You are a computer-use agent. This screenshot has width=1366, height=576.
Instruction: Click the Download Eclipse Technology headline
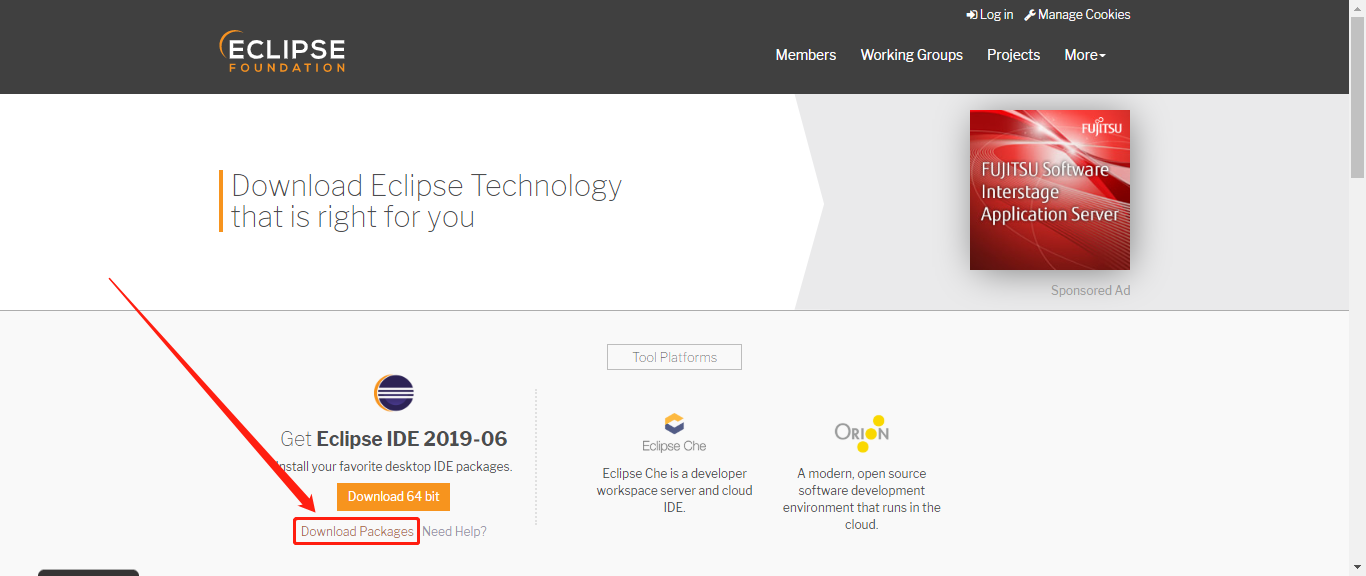tap(427, 201)
